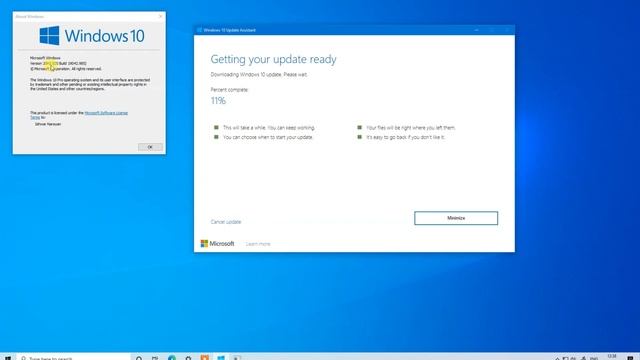Open the Learn more link
The width and height of the screenshot is (640, 360).
(x=258, y=244)
